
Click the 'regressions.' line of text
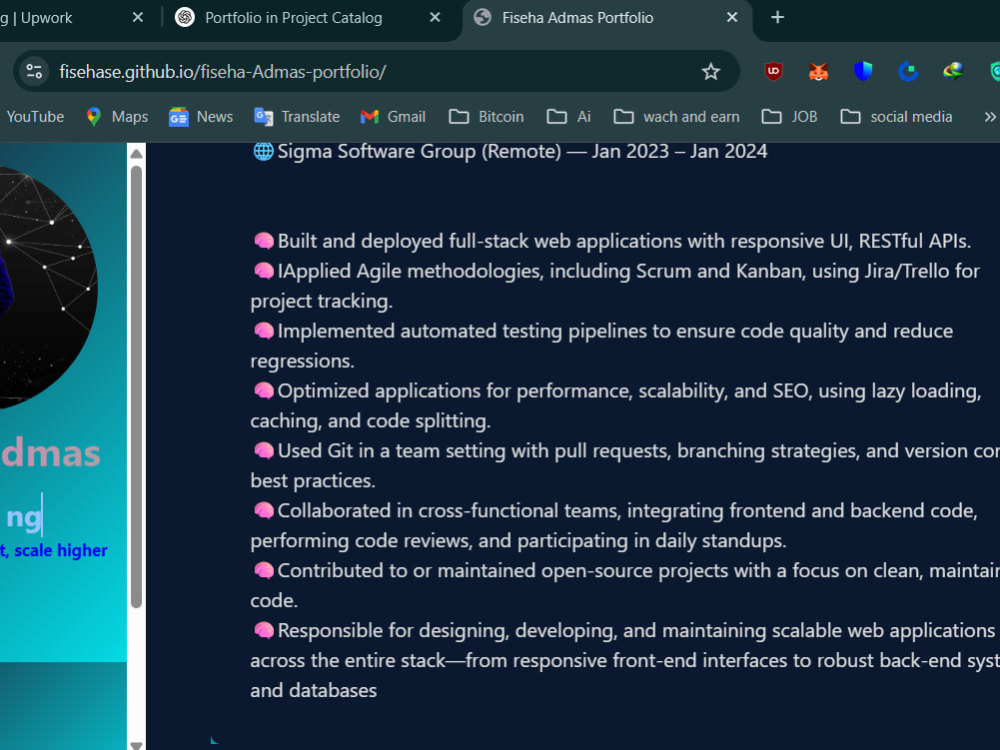(302, 361)
